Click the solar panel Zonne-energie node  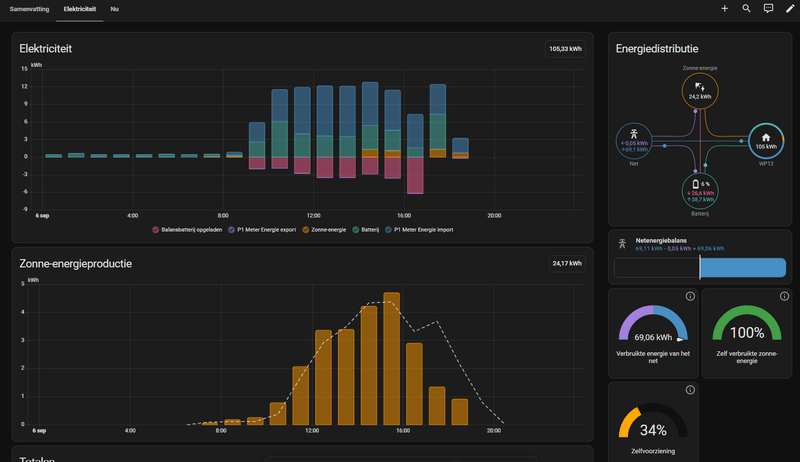click(x=699, y=91)
